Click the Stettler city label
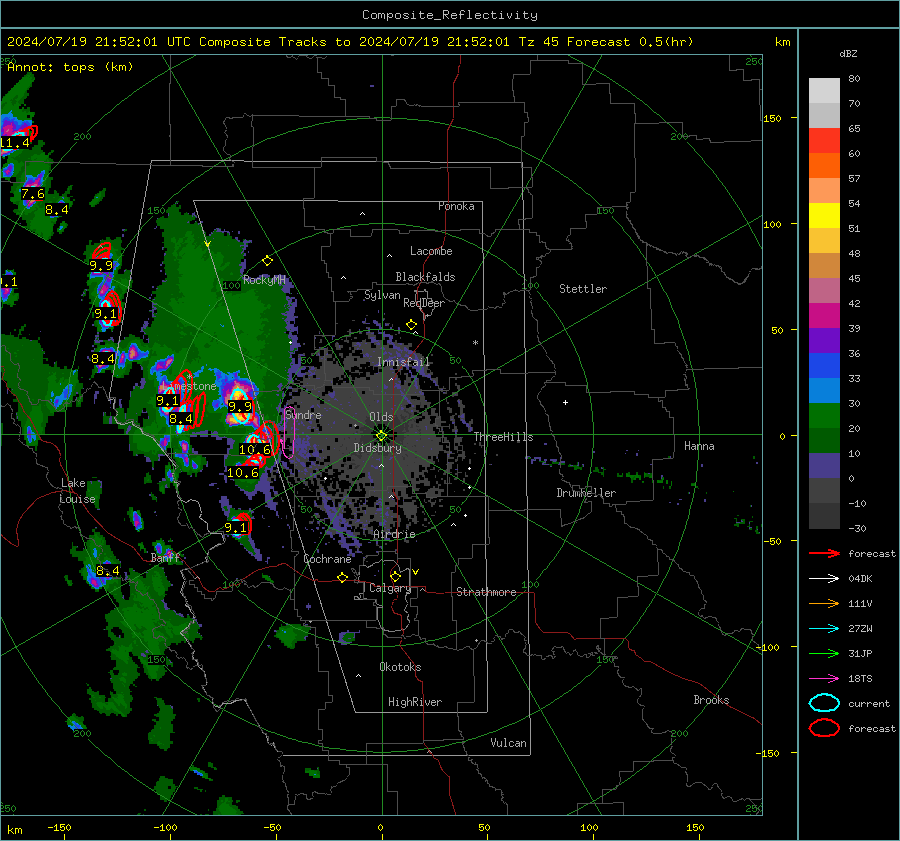The width and height of the screenshot is (900, 841). click(x=583, y=289)
